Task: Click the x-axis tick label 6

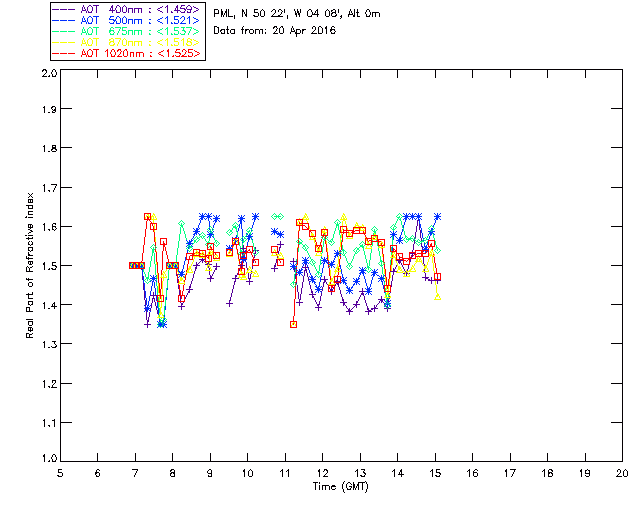Action: click(98, 473)
